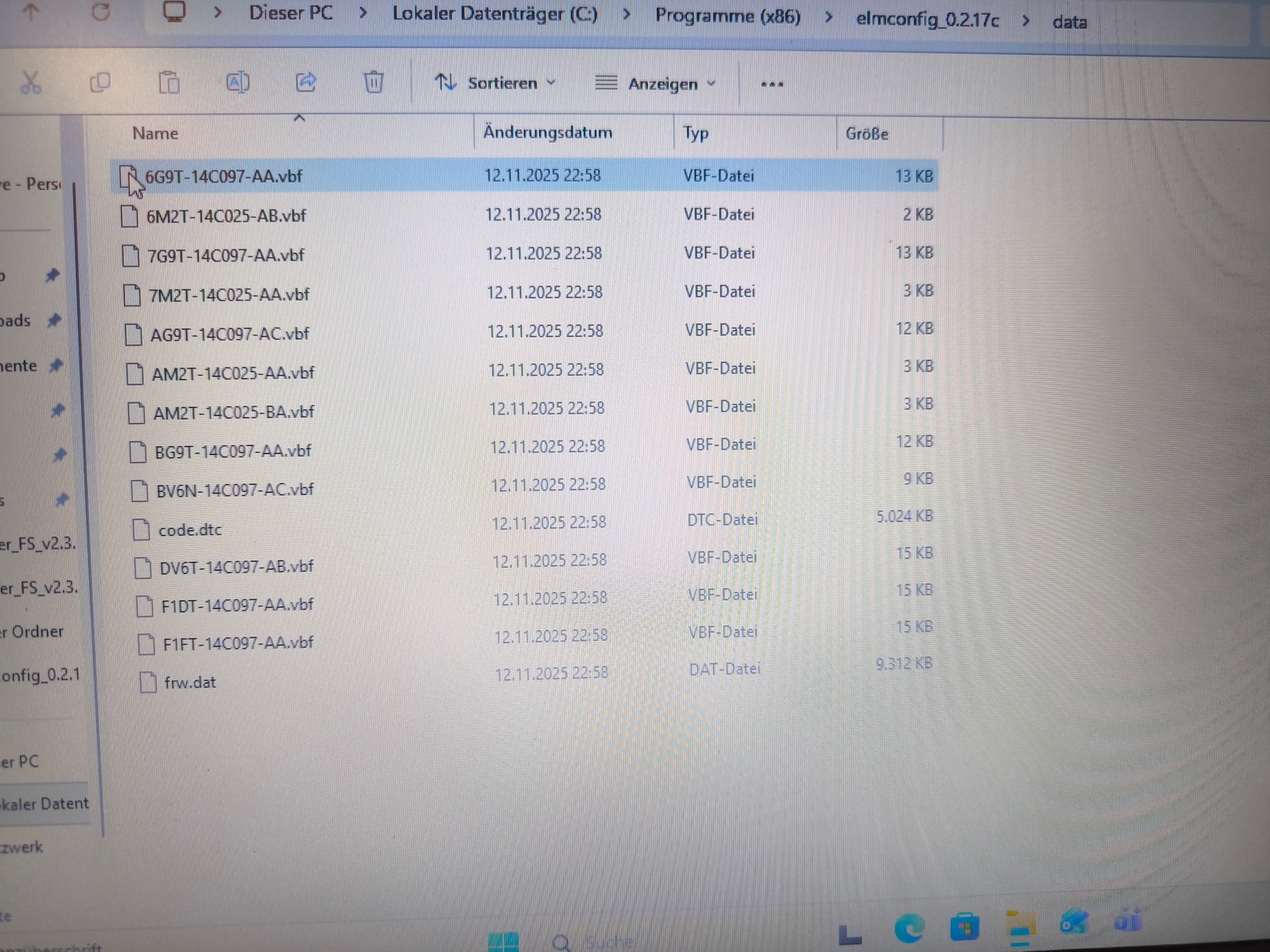The image size is (1270, 952).
Task: Click the Rename icon in toolbar
Action: pos(238,82)
